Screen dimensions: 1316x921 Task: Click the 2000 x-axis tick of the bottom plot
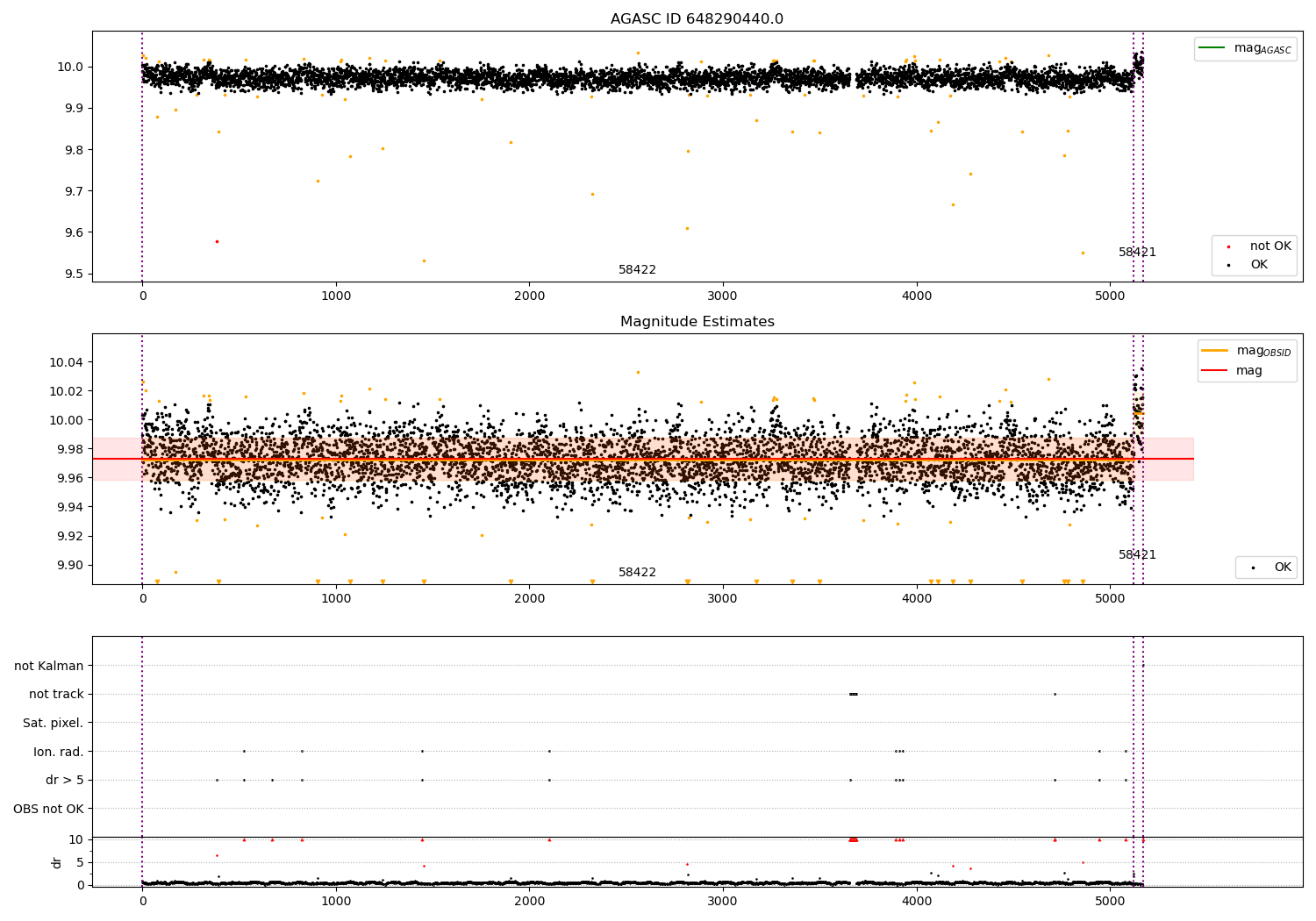point(530,900)
